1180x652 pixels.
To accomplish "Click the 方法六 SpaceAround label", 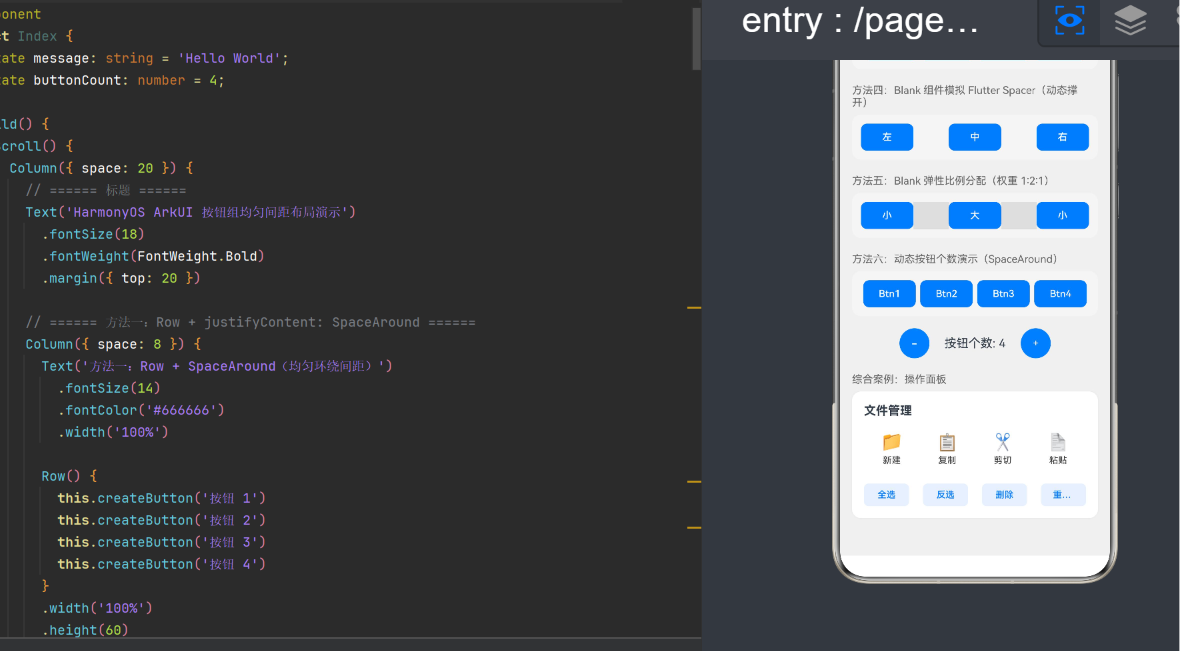I will [954, 259].
